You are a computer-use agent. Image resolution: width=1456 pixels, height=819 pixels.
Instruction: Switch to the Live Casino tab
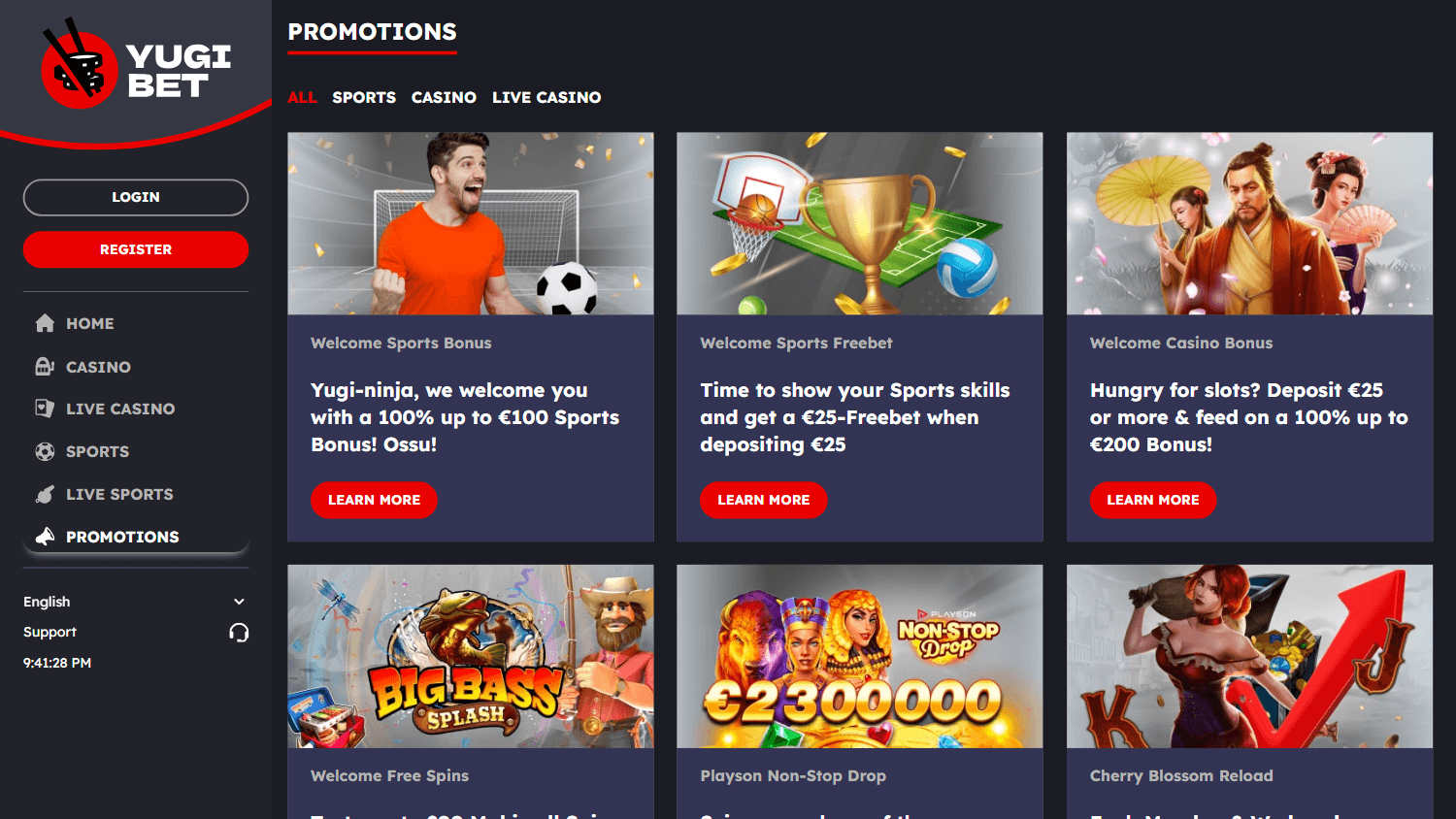(546, 97)
